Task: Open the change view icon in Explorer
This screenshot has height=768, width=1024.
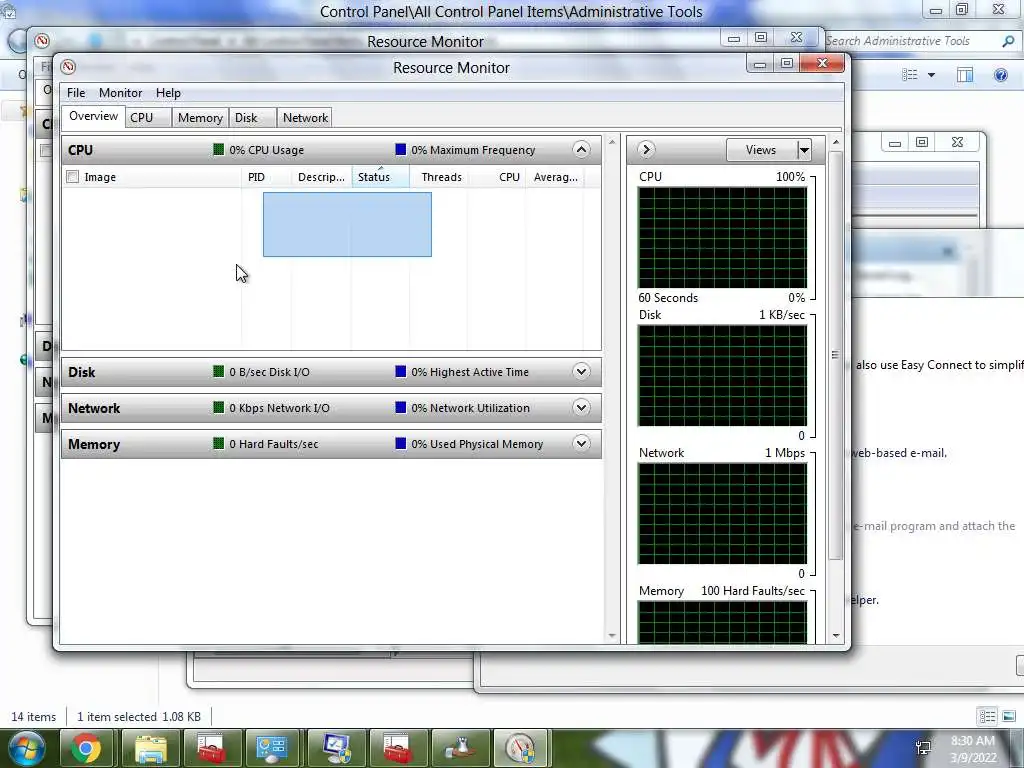Action: click(910, 75)
